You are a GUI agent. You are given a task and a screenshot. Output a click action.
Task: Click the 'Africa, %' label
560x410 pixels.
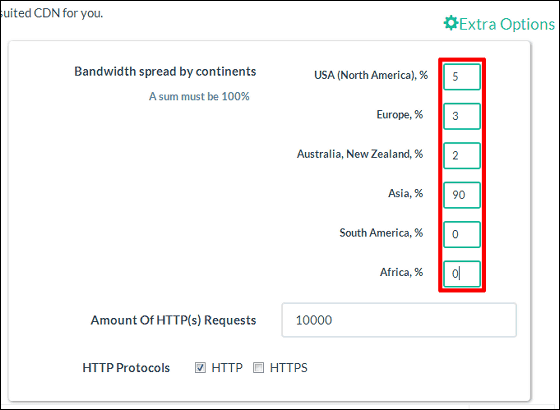(401, 272)
